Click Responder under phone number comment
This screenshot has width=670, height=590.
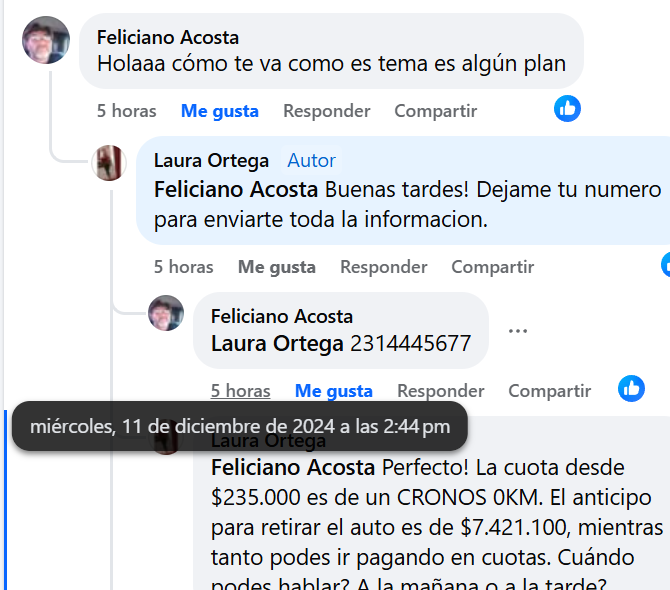pyautogui.click(x=441, y=391)
